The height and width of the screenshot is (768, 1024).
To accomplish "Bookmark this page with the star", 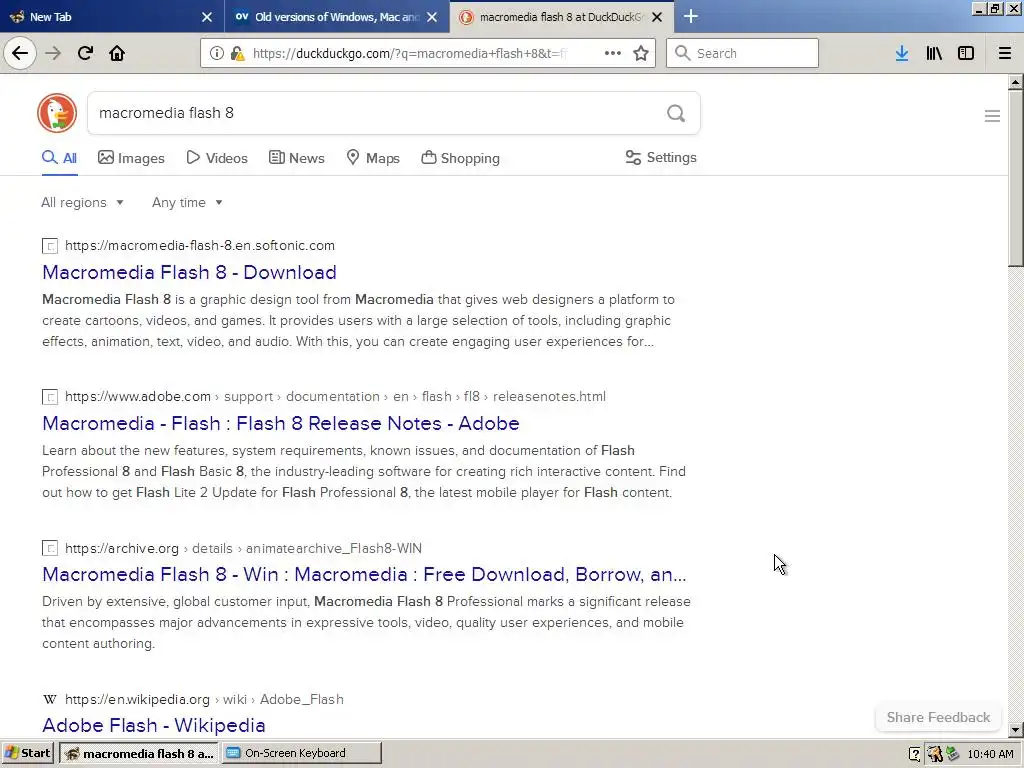I will tap(641, 53).
